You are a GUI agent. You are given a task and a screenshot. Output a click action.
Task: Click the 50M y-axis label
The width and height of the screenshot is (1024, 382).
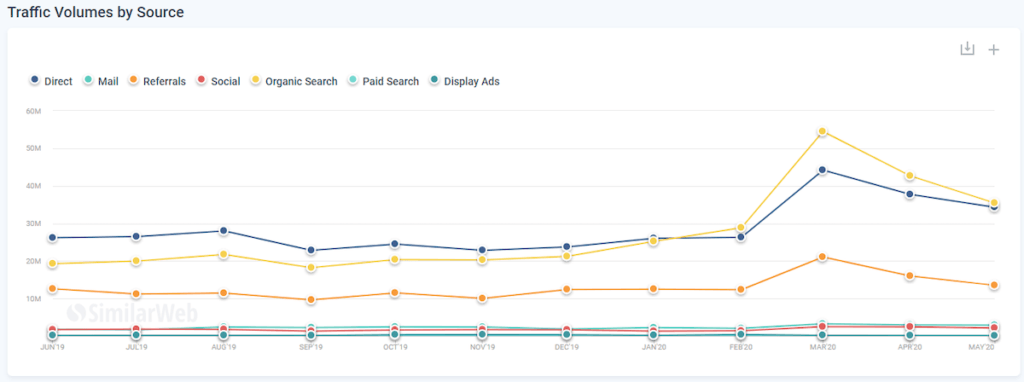(x=34, y=148)
